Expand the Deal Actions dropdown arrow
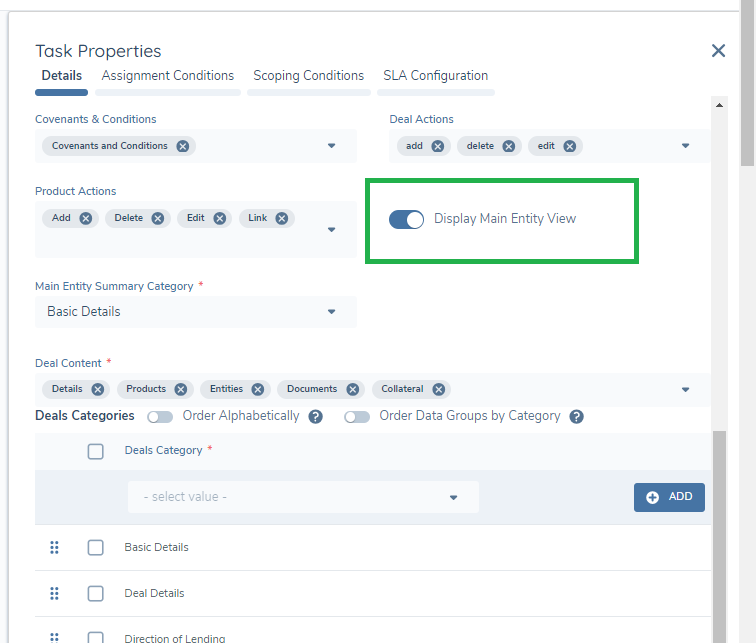This screenshot has height=643, width=756. pos(685,146)
